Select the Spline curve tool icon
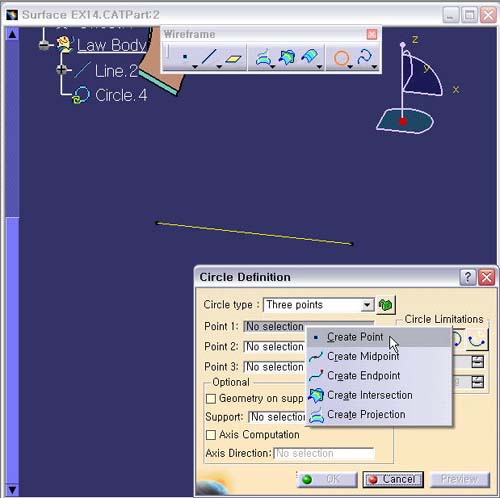This screenshot has height=498, width=500. click(364, 57)
